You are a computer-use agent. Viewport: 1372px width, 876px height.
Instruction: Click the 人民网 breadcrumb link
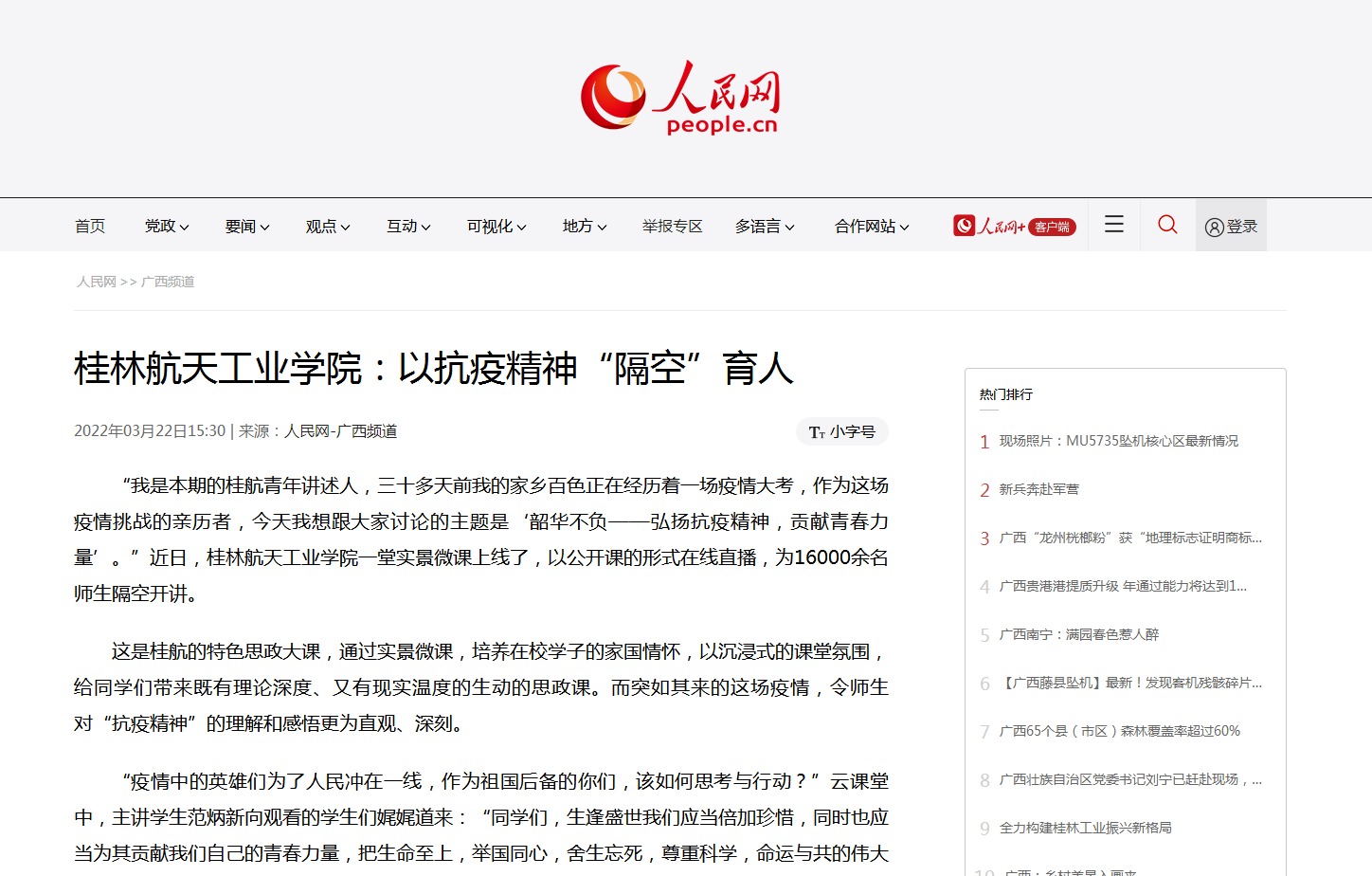click(x=97, y=282)
